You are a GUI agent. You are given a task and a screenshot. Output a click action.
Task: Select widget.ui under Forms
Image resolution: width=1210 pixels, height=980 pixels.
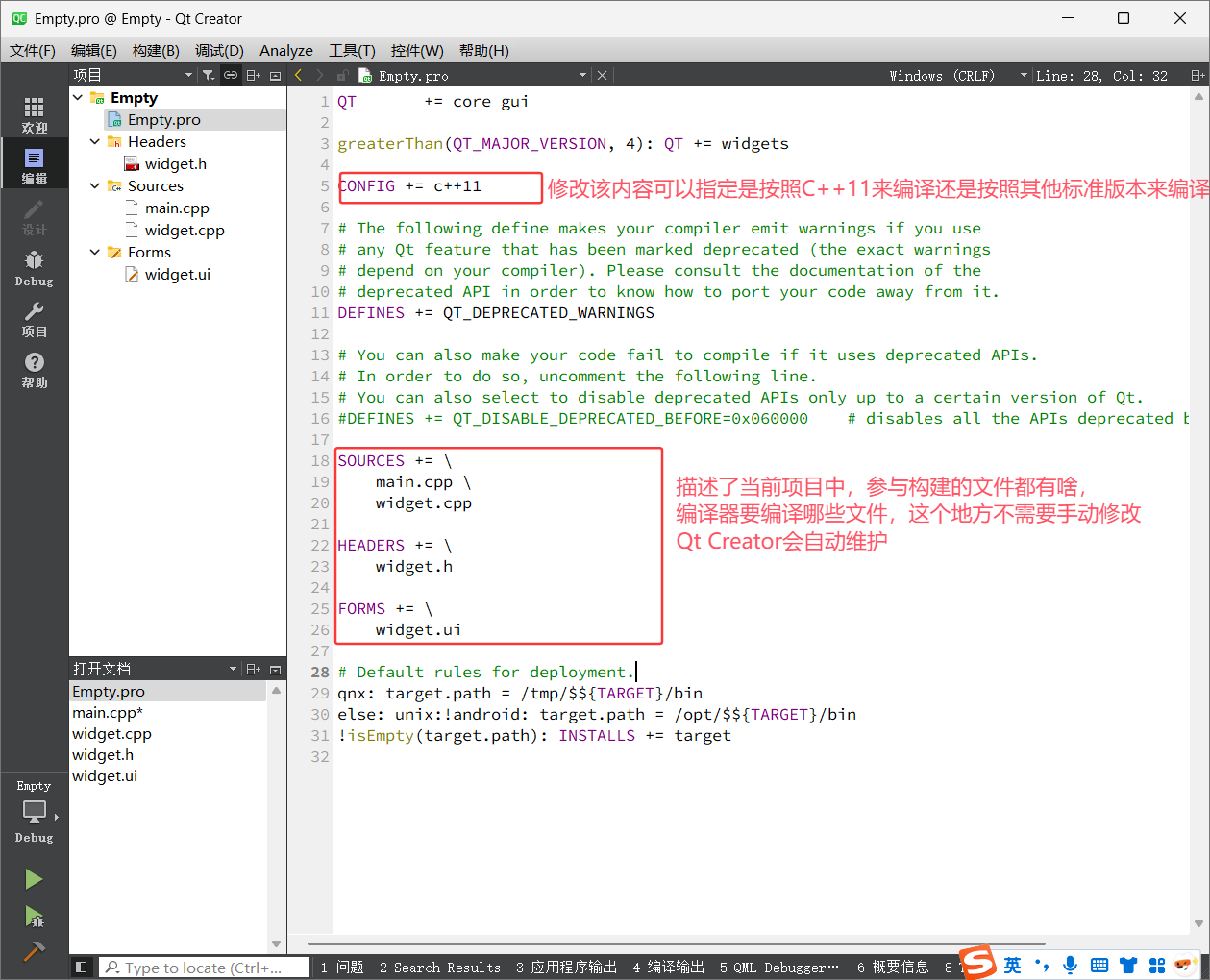coord(178,274)
